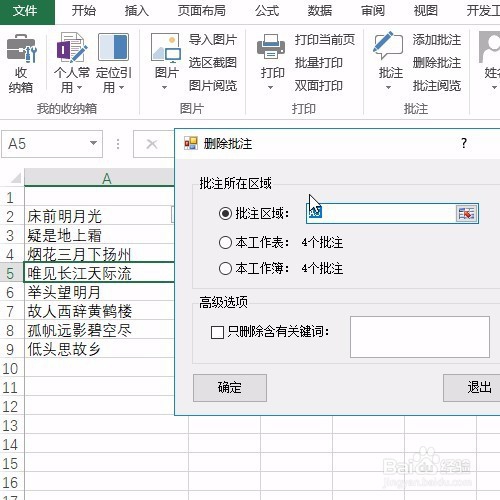Click the range selector icon in 批注区域 field
Viewport: 500px width, 500px height.
pos(467,213)
